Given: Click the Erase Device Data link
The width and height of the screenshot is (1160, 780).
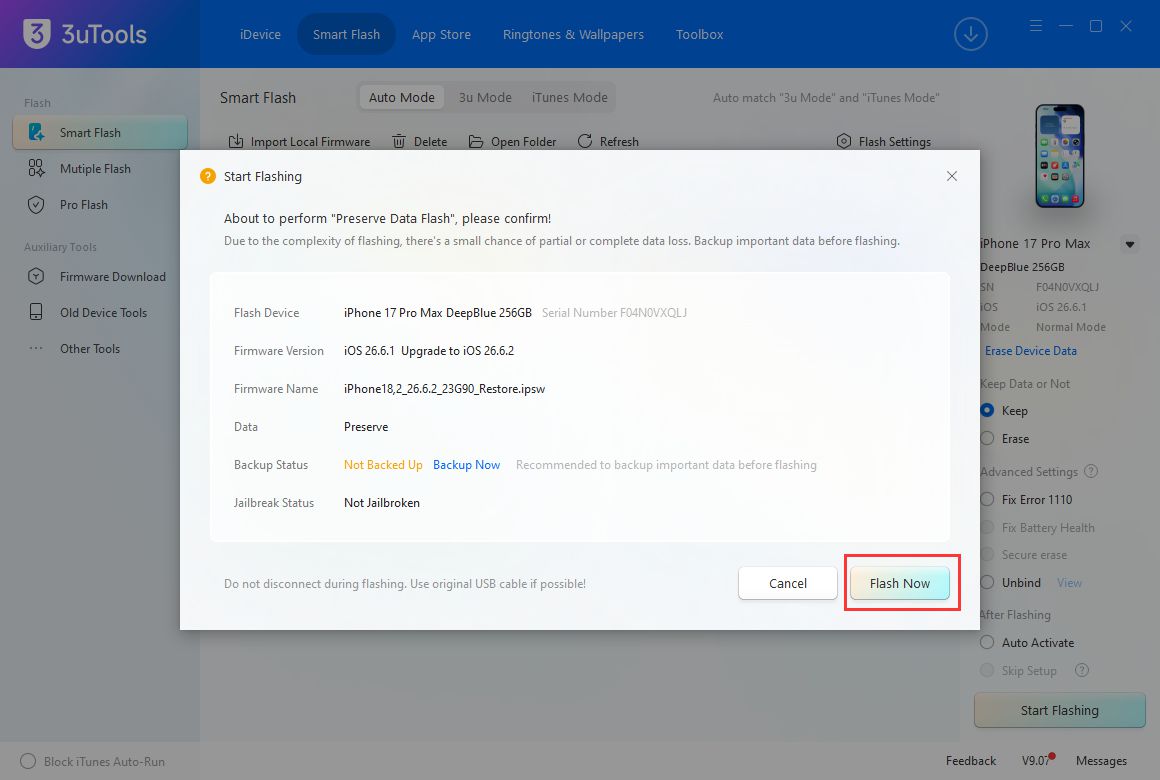Looking at the screenshot, I should coord(1031,351).
